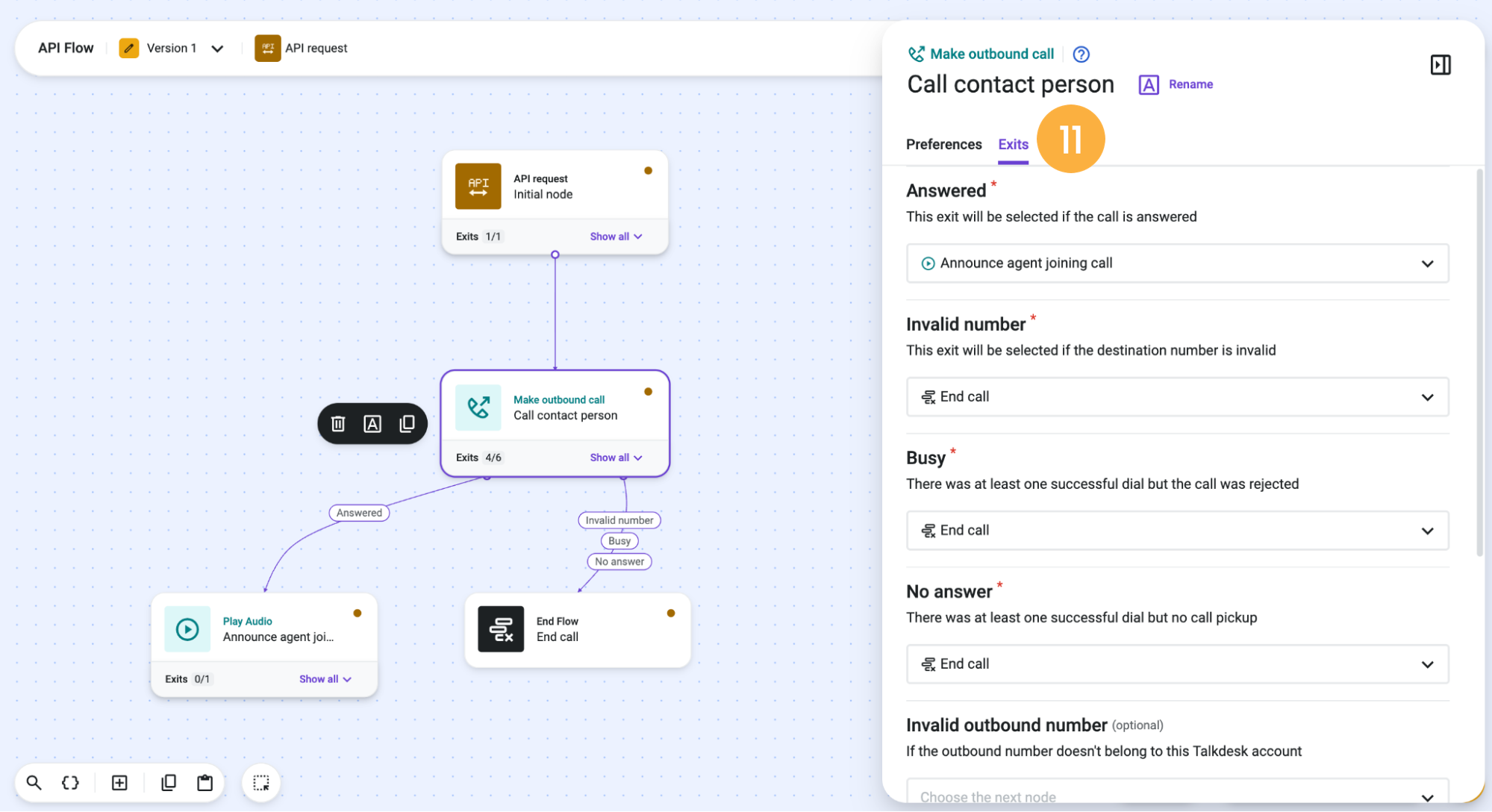
Task: Click the paste clipboard icon
Action: point(205,782)
